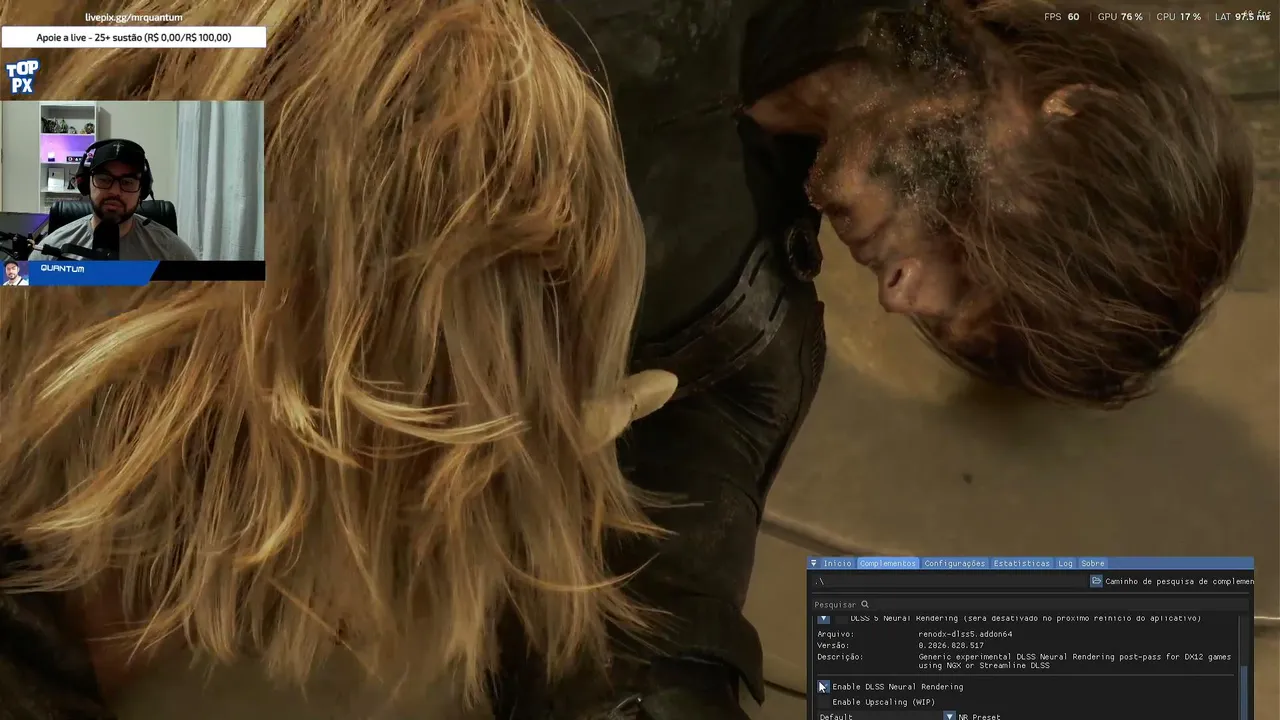This screenshot has width=1280, height=720.
Task: Click the streamer webcam feed
Action: (x=132, y=181)
